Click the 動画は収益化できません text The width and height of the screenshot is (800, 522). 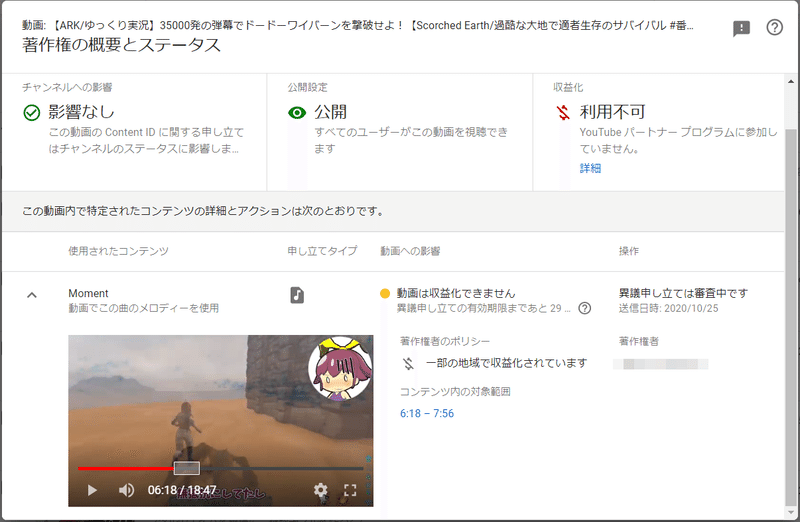pos(456,293)
